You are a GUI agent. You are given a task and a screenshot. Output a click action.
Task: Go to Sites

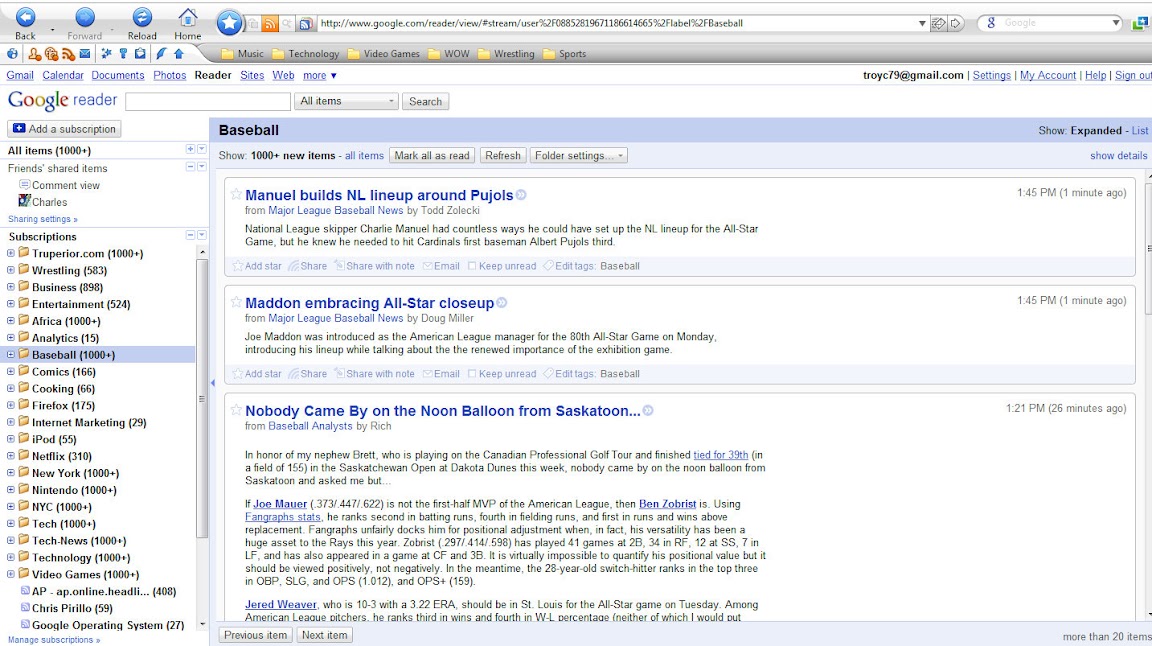pos(252,75)
